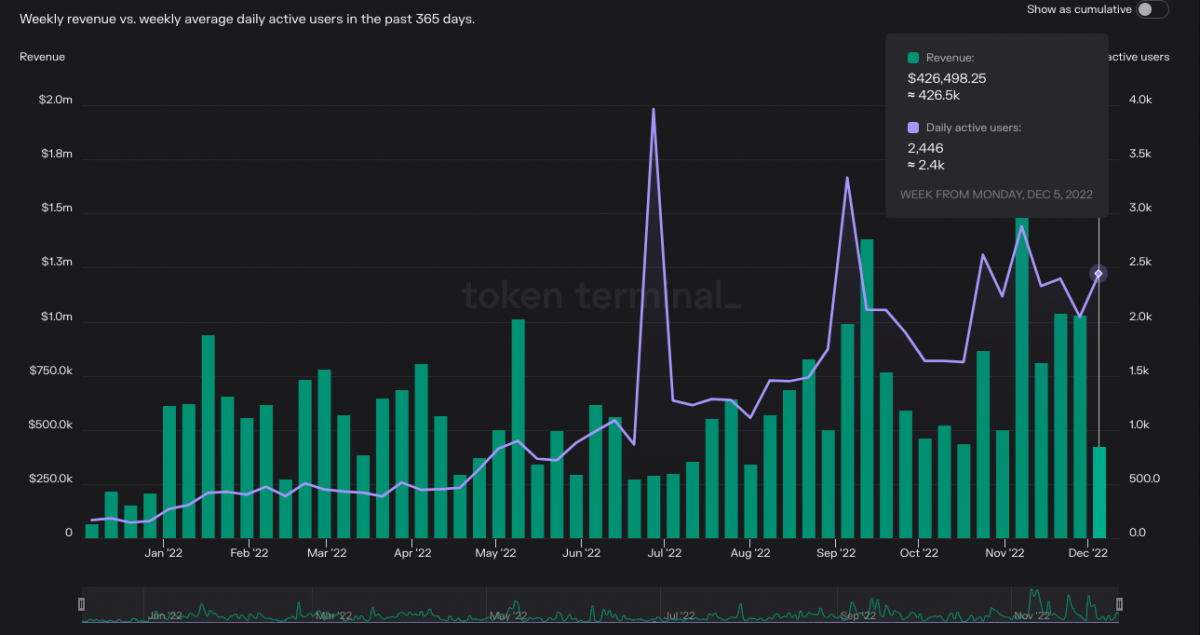Click the Revenue axis title
Screen dimensions: 1200x635
point(42,57)
